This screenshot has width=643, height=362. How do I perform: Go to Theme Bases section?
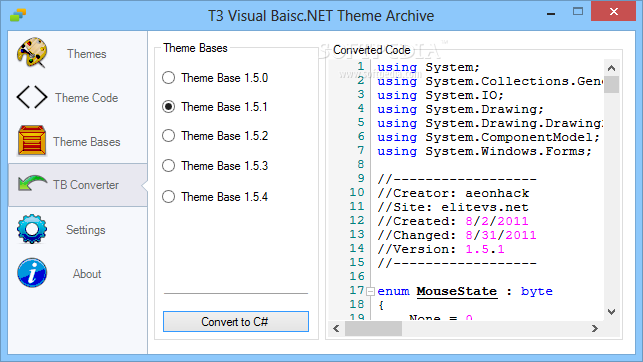click(x=78, y=141)
